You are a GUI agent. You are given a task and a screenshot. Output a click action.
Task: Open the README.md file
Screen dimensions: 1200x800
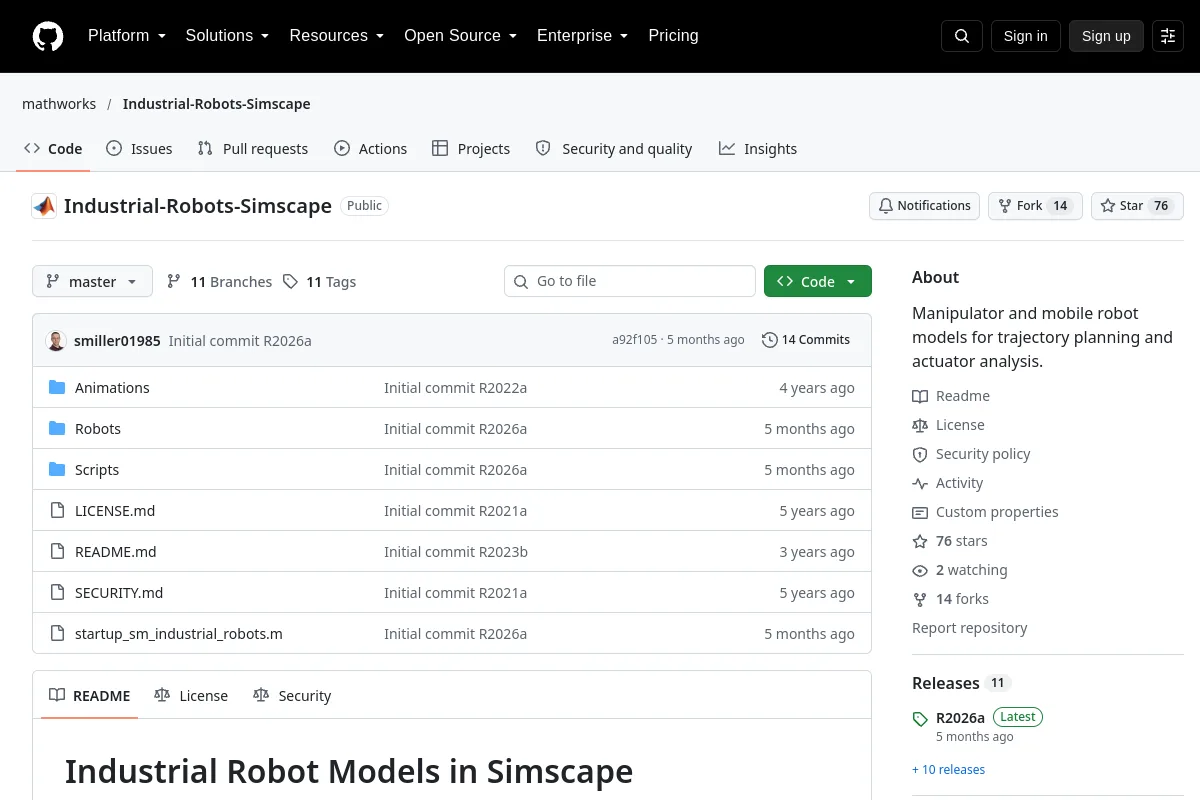pos(116,552)
